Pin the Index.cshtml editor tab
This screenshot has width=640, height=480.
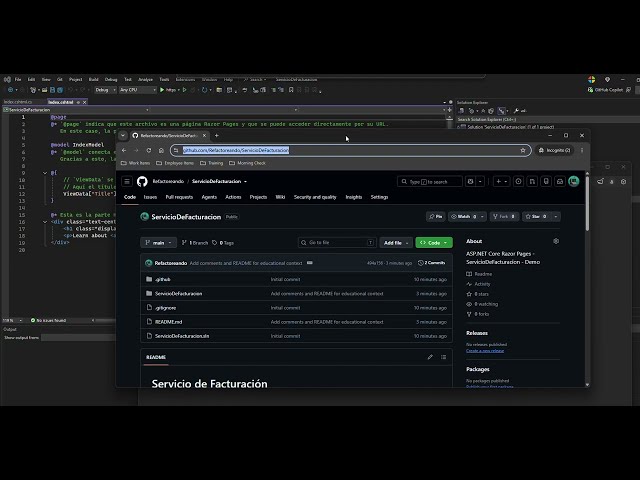point(78,102)
